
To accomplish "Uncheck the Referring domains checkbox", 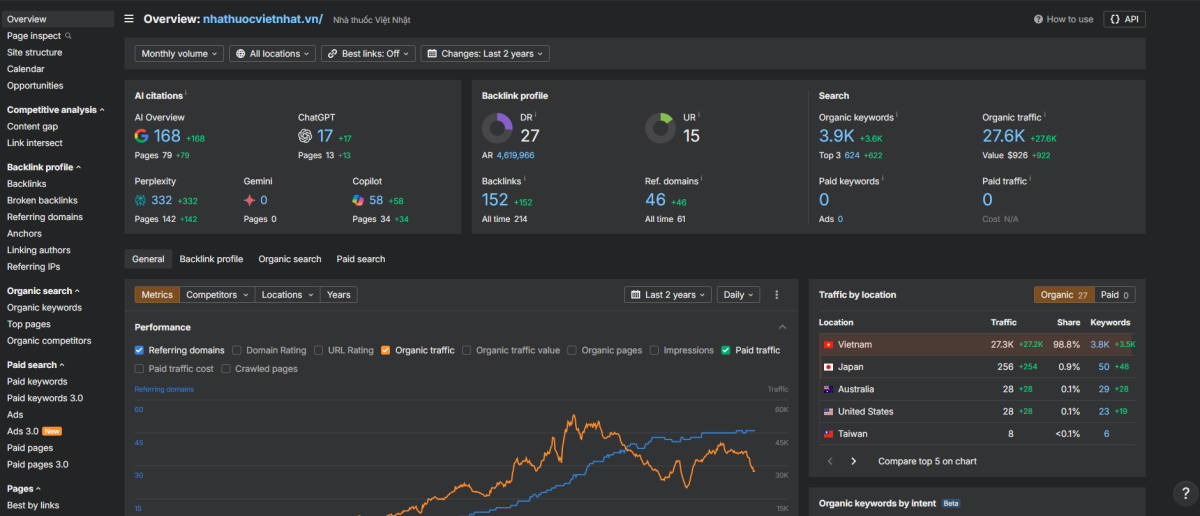I will [140, 350].
